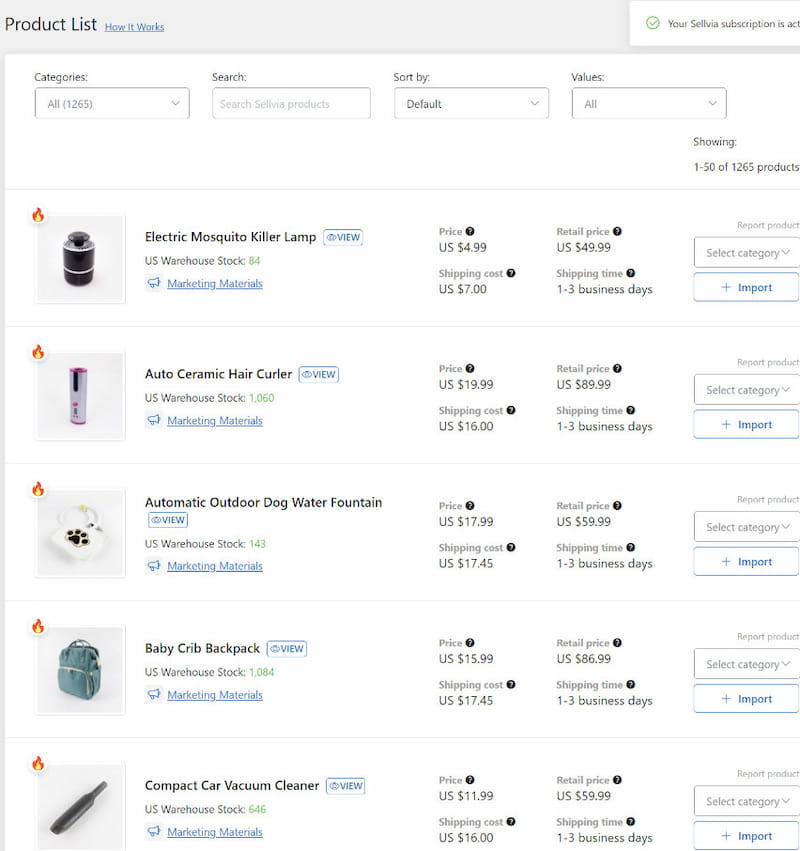Open the Values filter dropdown
The width and height of the screenshot is (800, 851).
[649, 104]
